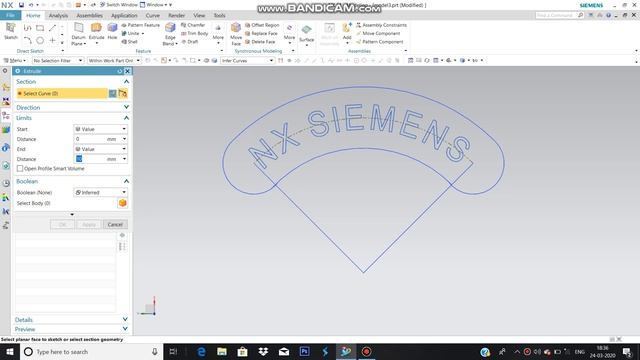Viewport: 640px width, 360px height.
Task: Open the Menu button on selection bar
Action: 14,60
